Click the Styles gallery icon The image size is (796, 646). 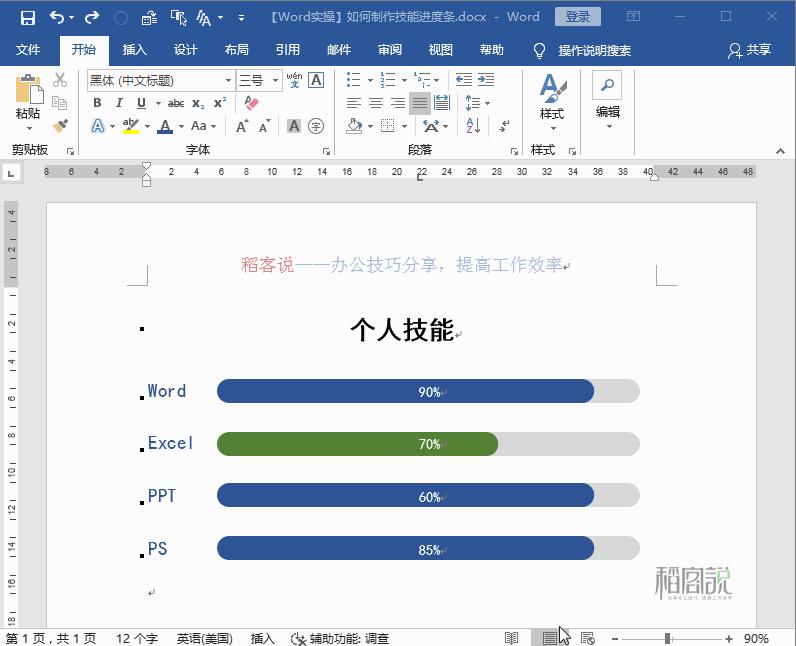pyautogui.click(x=553, y=88)
